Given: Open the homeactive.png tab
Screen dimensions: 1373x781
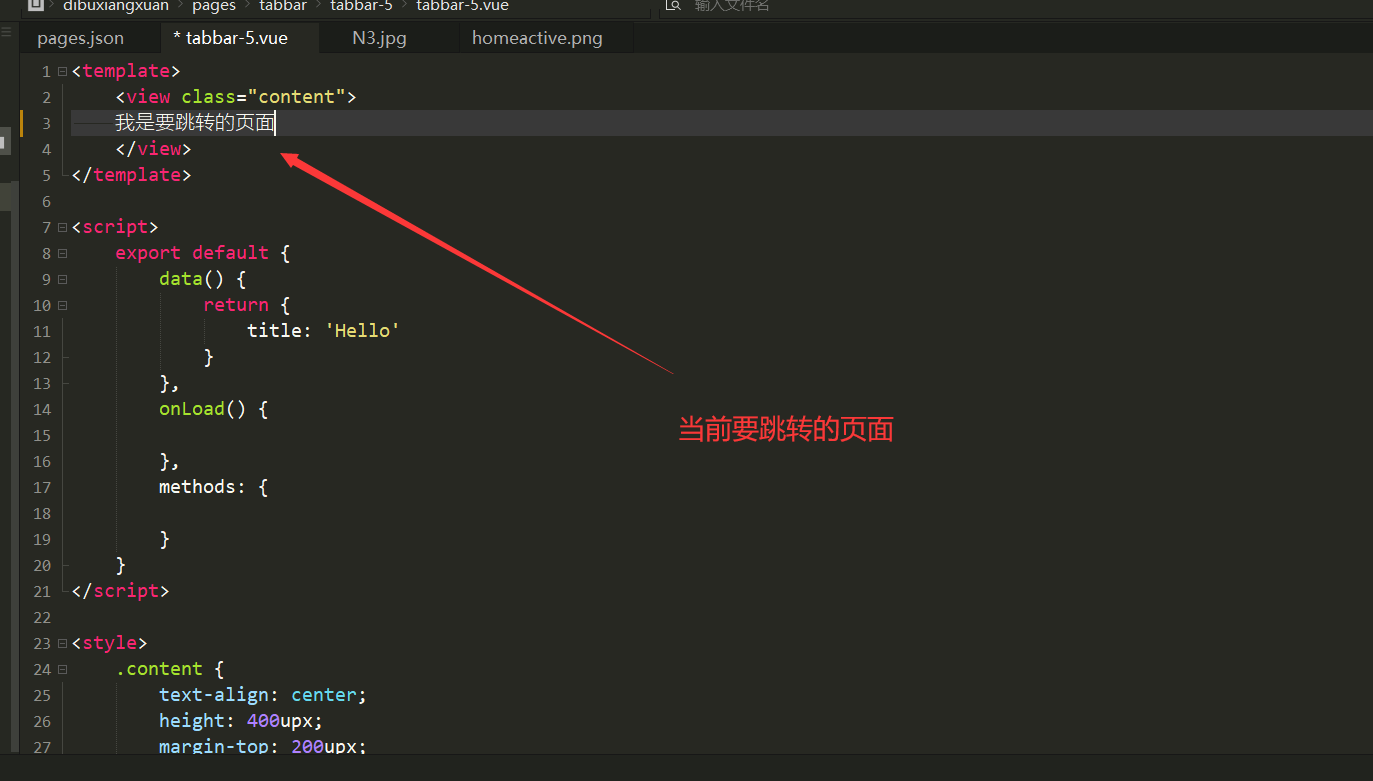Looking at the screenshot, I should click(536, 37).
